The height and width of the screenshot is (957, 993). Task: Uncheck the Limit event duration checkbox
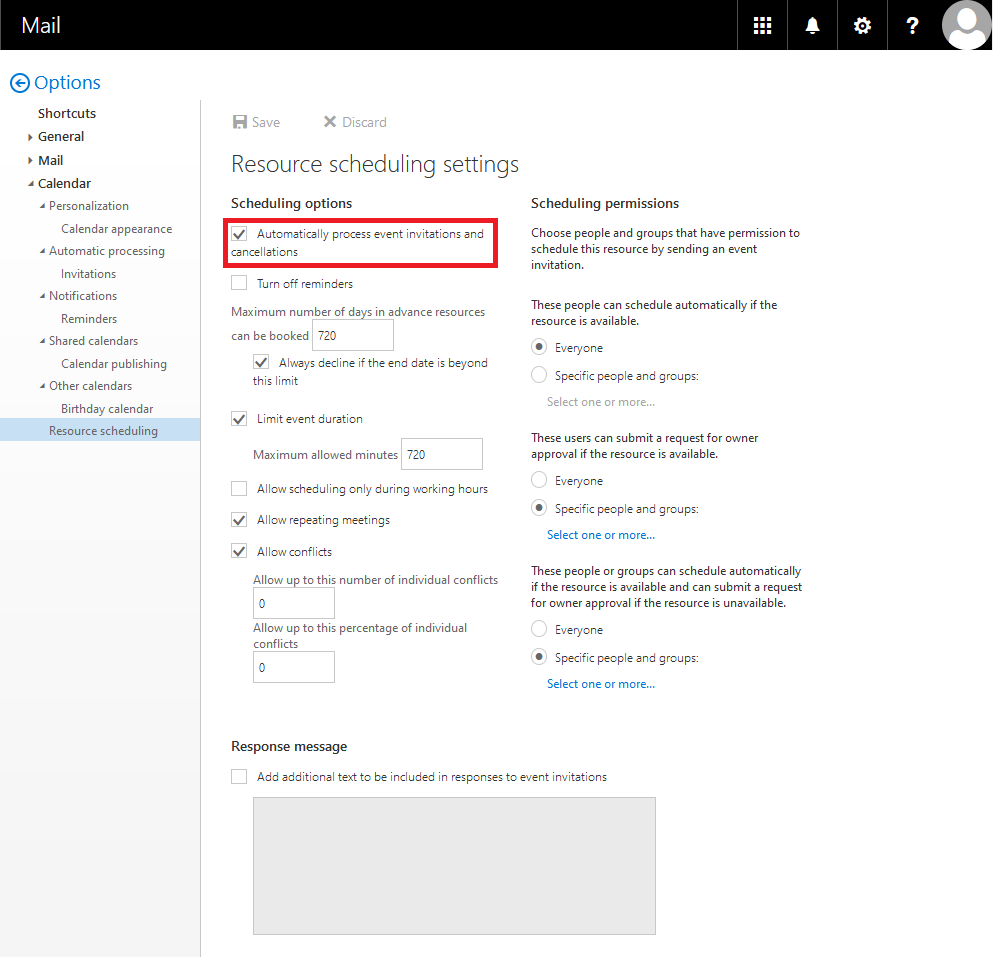point(239,419)
